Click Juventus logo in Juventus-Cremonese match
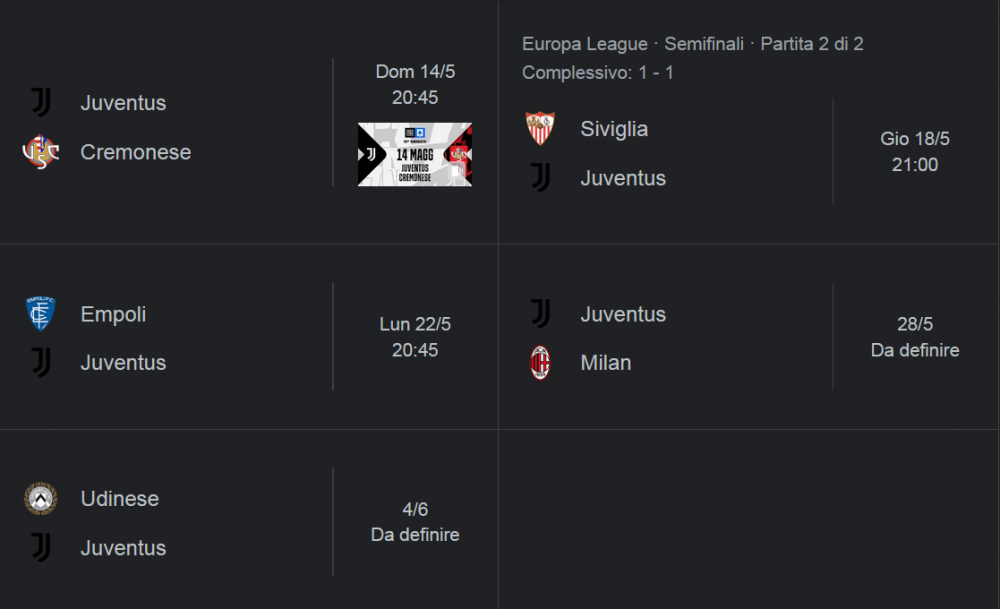Image resolution: width=1000 pixels, height=609 pixels. [41, 103]
